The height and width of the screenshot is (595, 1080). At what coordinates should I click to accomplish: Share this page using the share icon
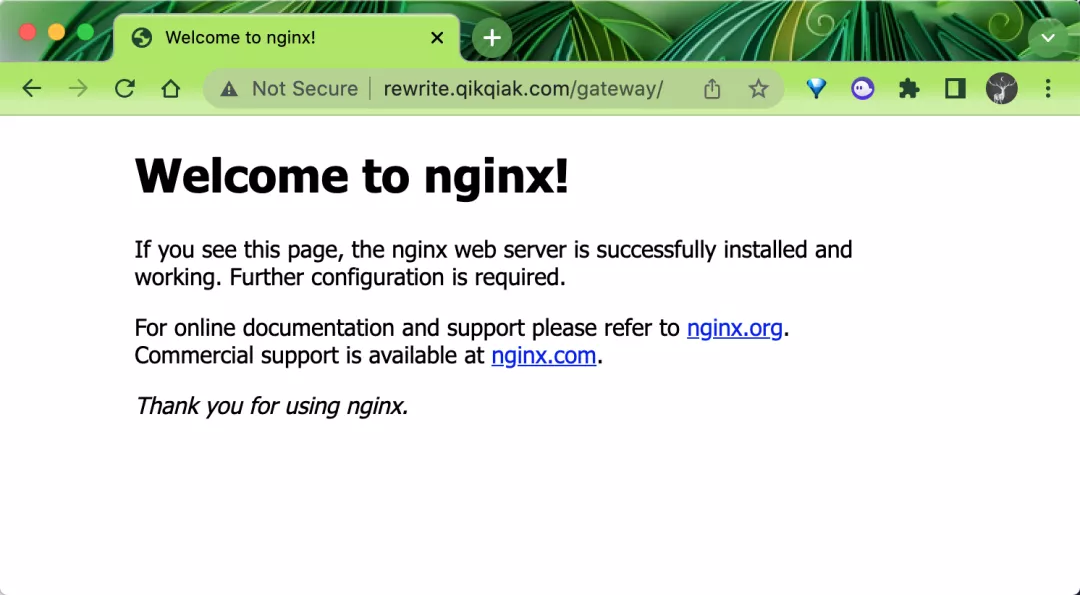pyautogui.click(x=712, y=89)
